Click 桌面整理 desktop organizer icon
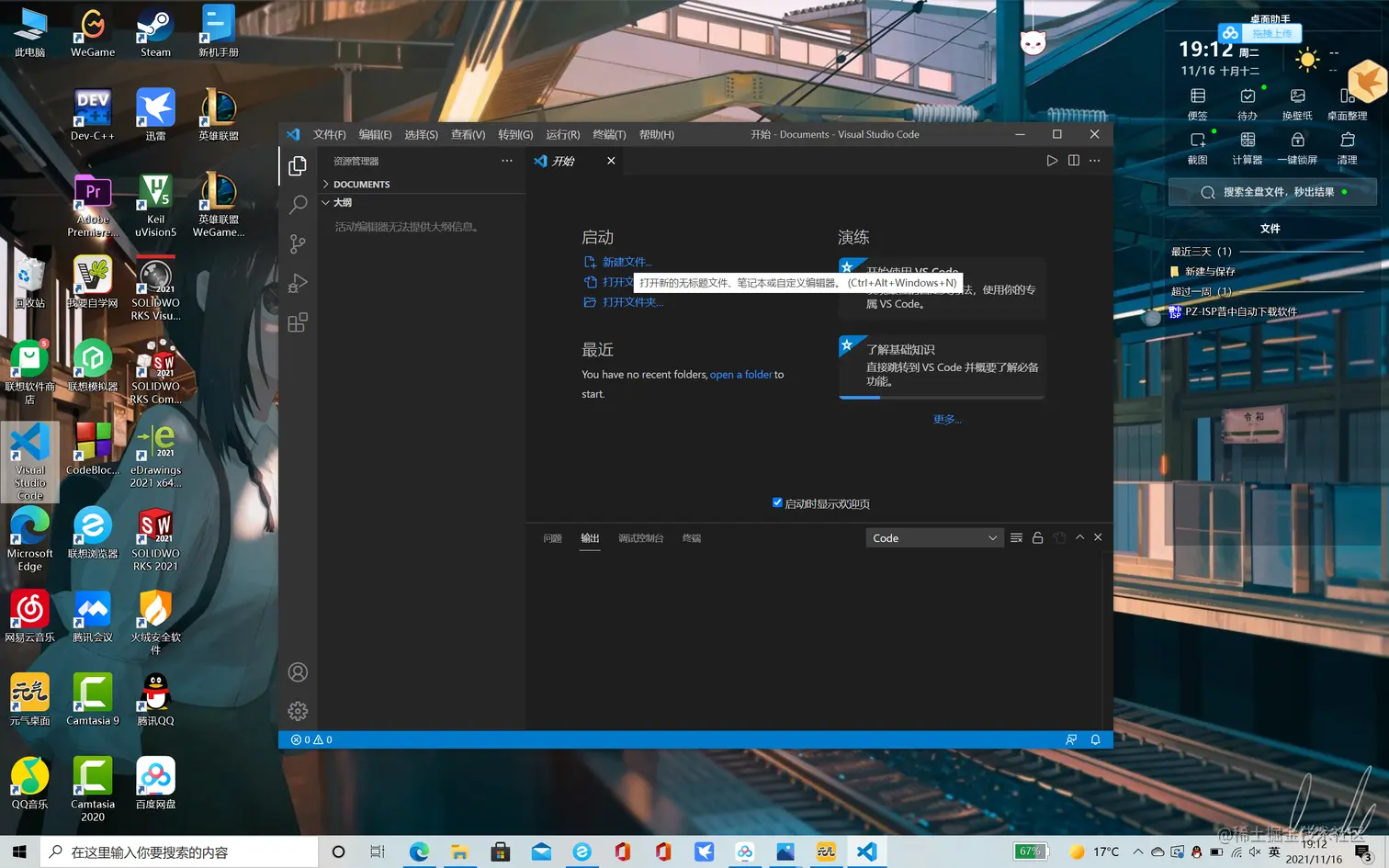Image resolution: width=1389 pixels, height=868 pixels. click(x=1347, y=103)
